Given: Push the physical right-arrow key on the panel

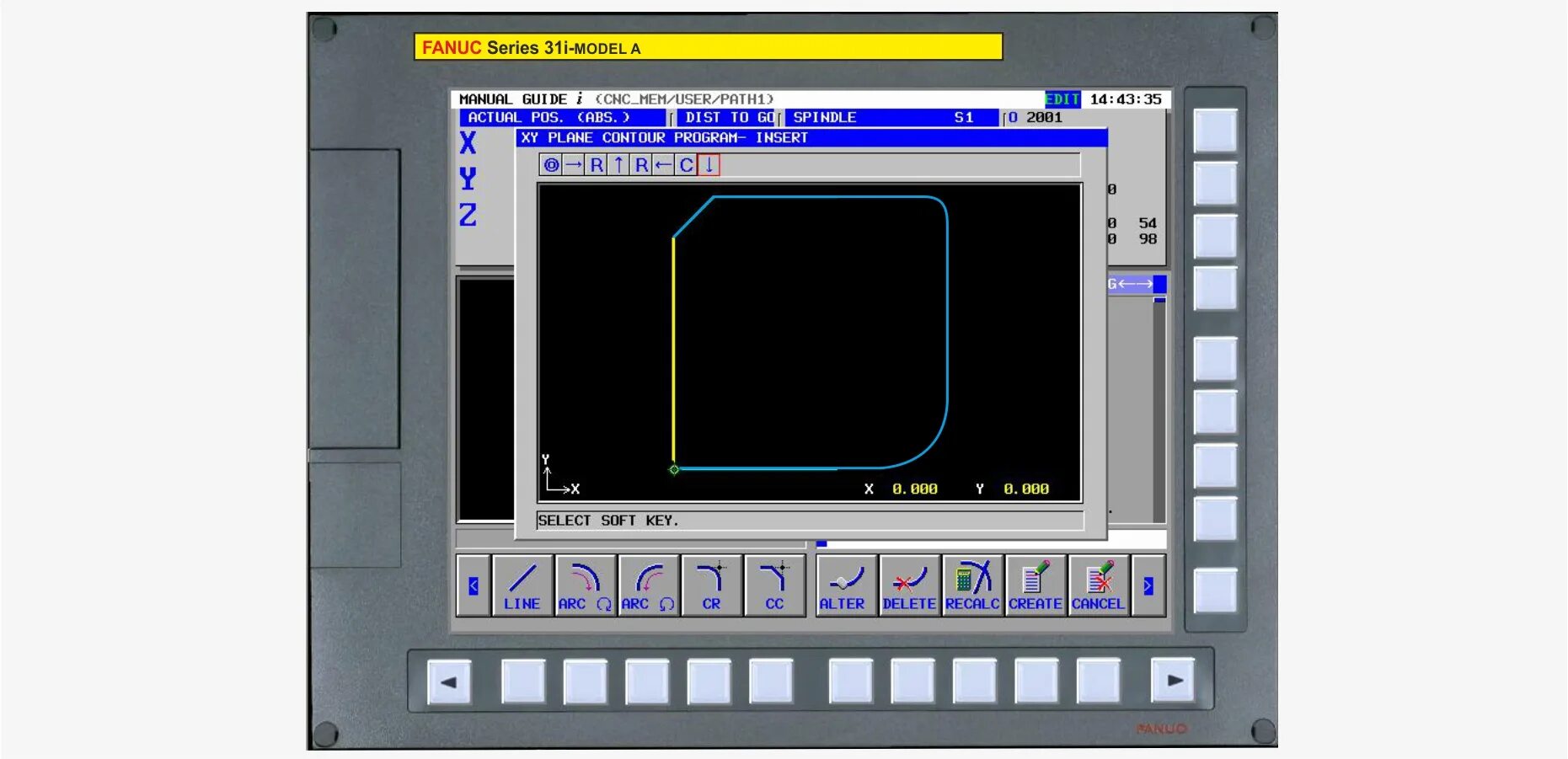Looking at the screenshot, I should (1174, 681).
